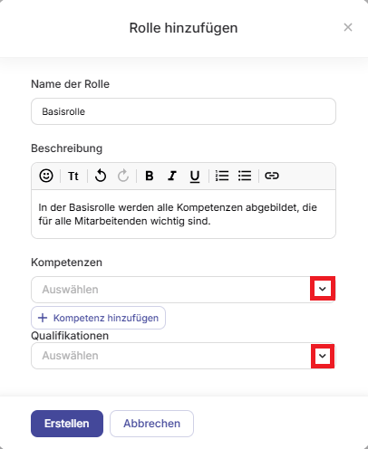Image resolution: width=368 pixels, height=449 pixels.
Task: Click the Rolle hinzufügen dialog title
Action: (183, 28)
